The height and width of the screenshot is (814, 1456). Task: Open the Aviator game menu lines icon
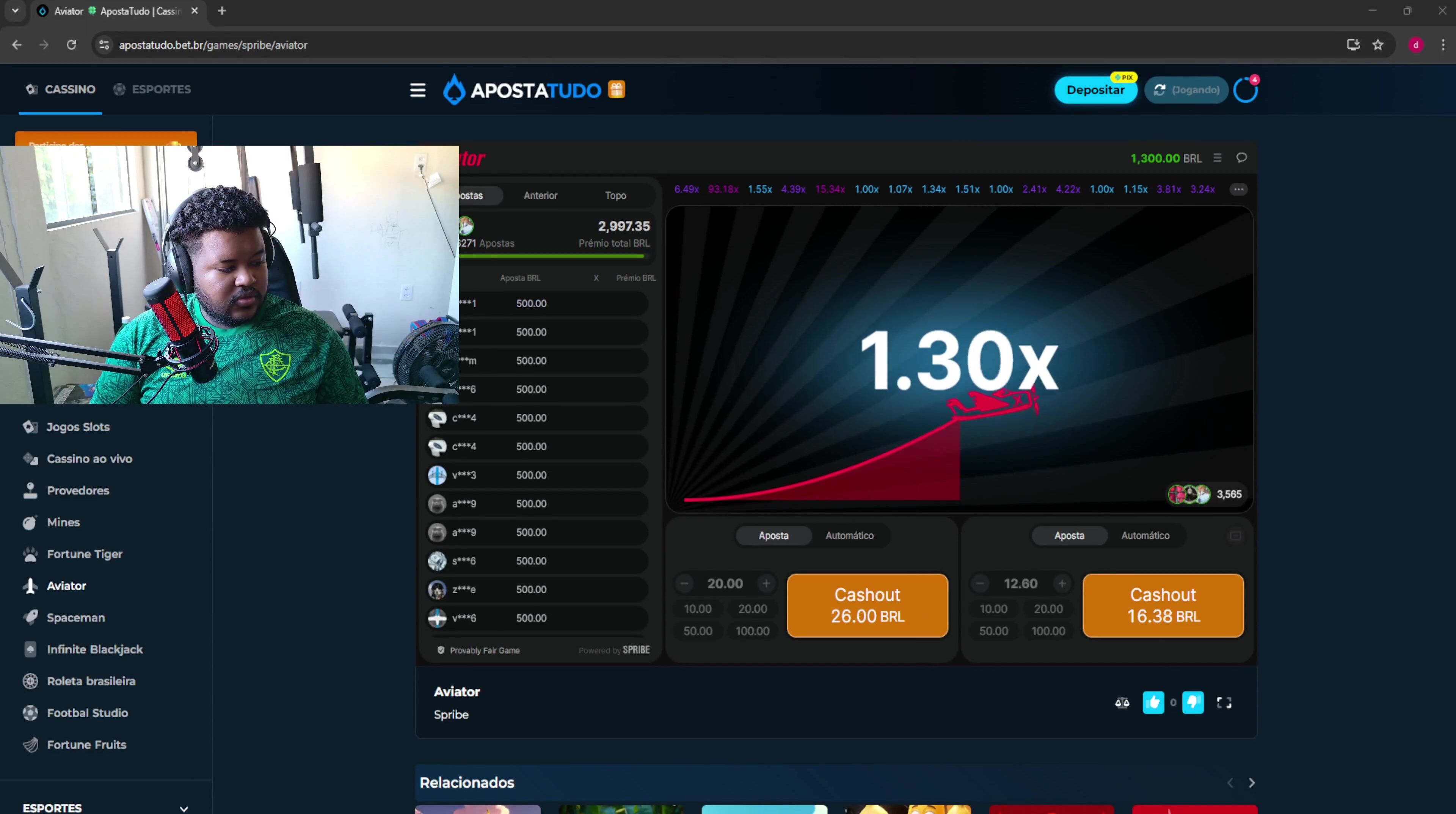coord(1218,158)
